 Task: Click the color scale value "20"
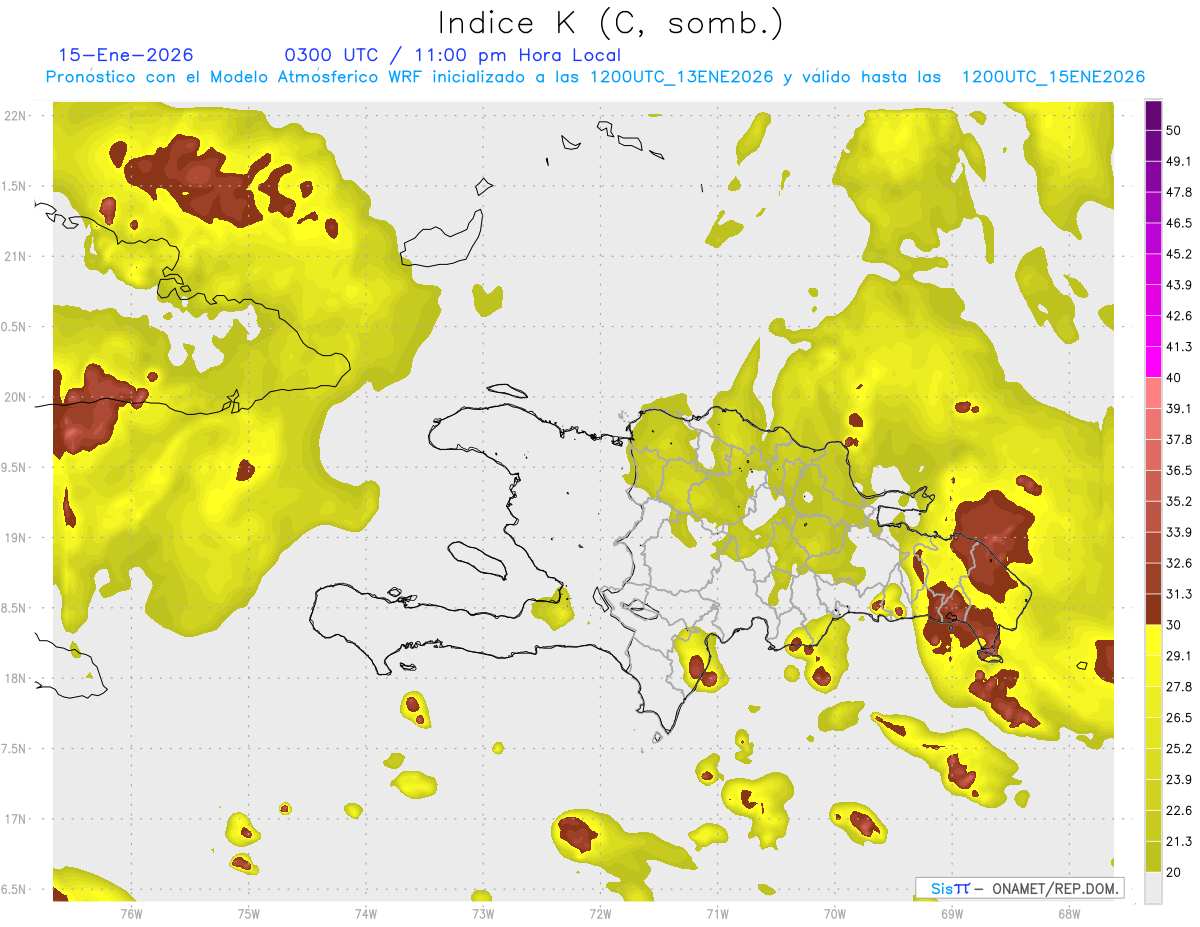click(x=1174, y=873)
